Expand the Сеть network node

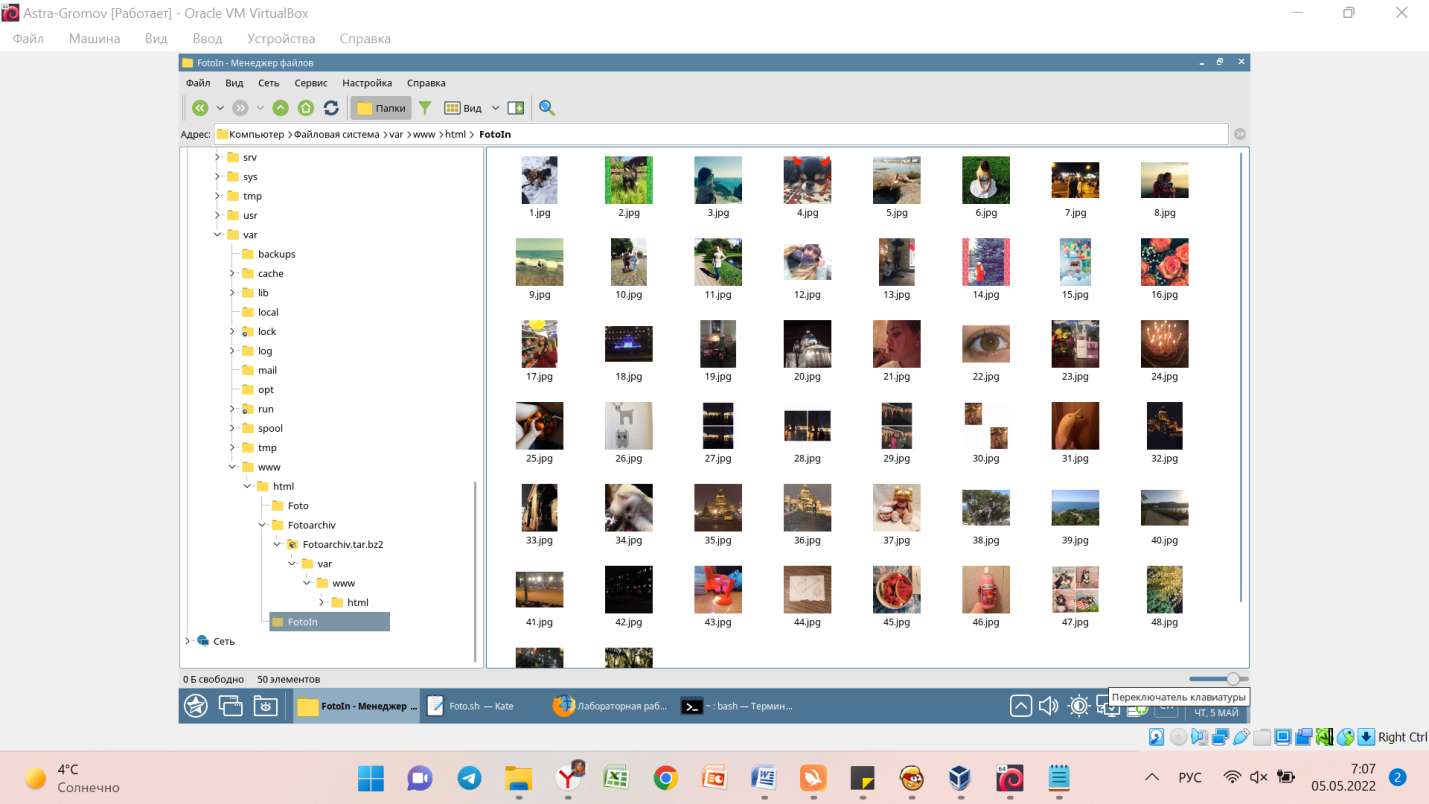tap(187, 641)
